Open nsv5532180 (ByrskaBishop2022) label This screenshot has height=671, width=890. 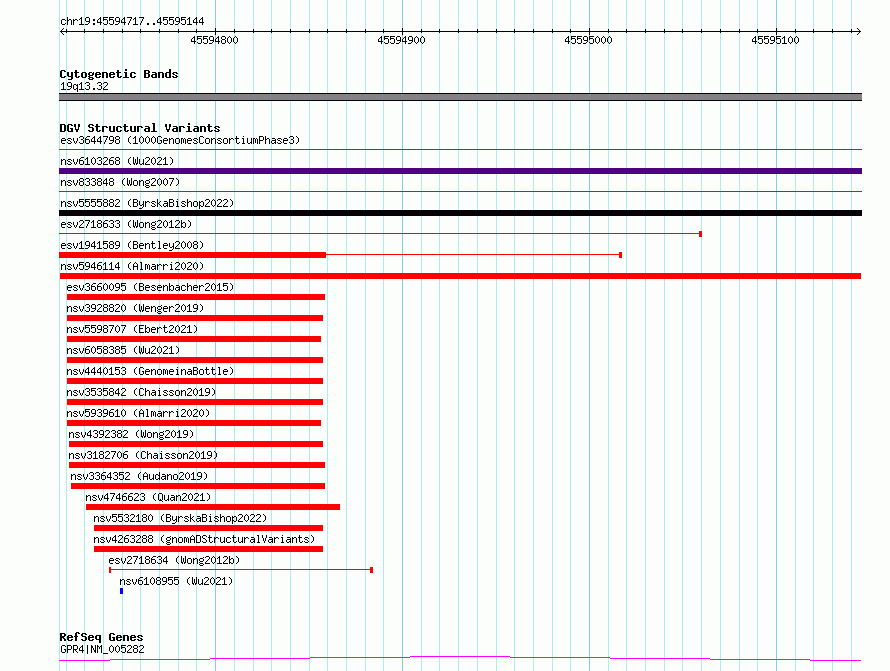click(x=180, y=518)
